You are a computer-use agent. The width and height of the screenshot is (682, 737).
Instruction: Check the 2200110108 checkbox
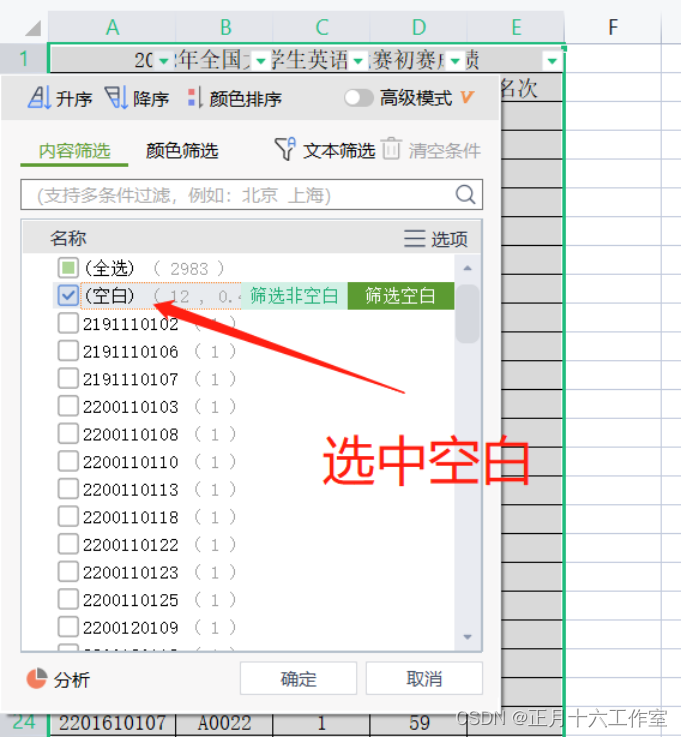[x=68, y=434]
